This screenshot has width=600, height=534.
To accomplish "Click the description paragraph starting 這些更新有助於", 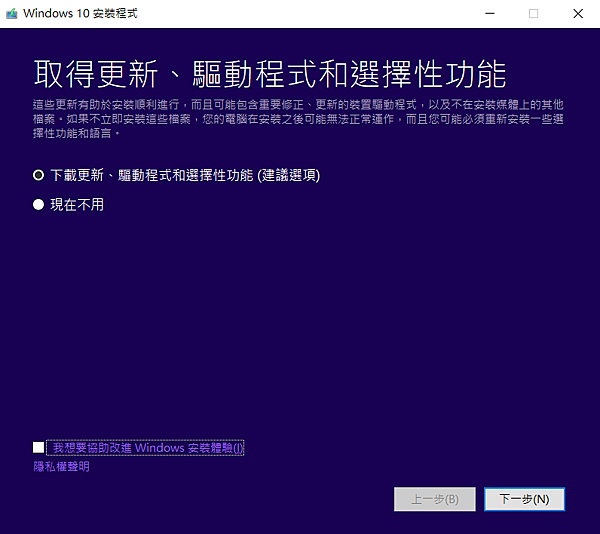I will [x=298, y=119].
